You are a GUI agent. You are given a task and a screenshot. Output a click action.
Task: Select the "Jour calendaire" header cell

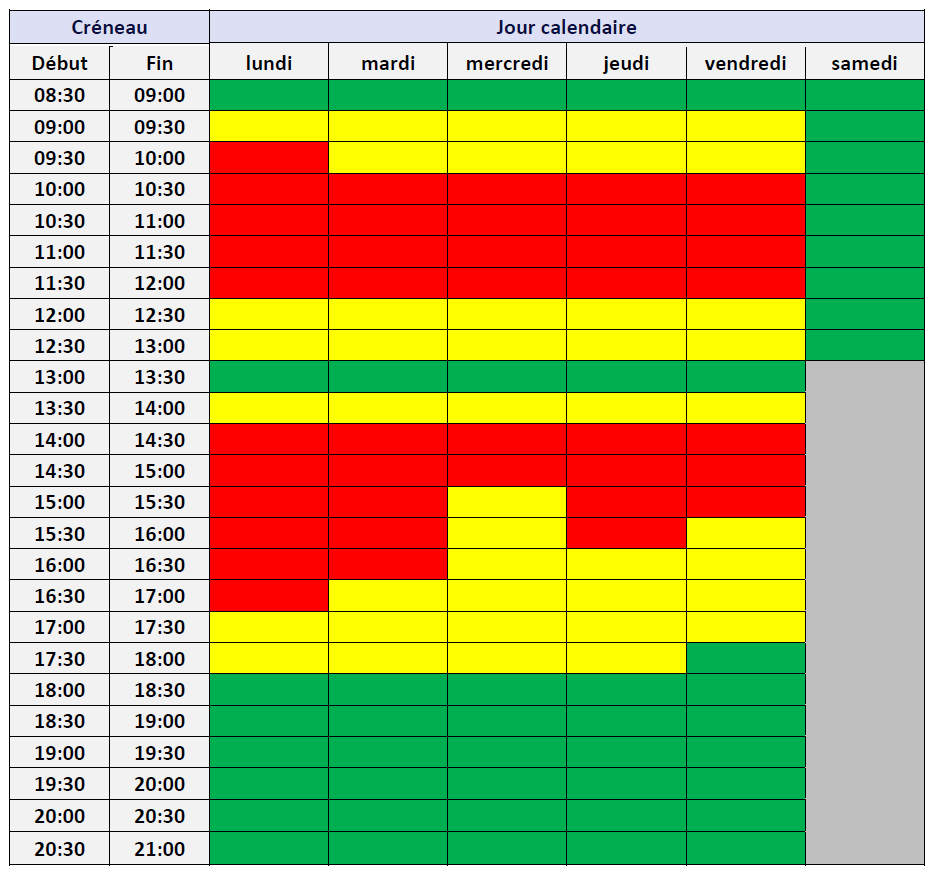[566, 27]
